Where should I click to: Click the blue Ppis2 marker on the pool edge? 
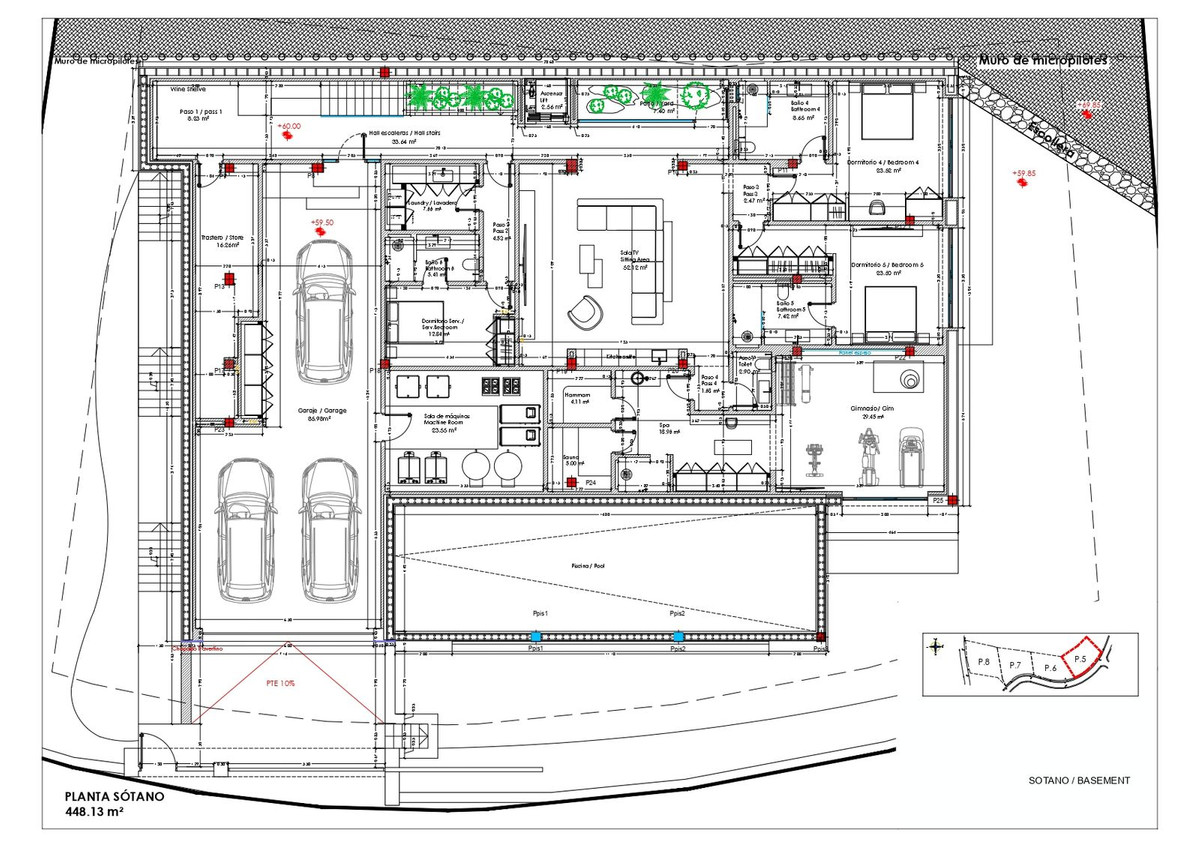[x=678, y=636]
